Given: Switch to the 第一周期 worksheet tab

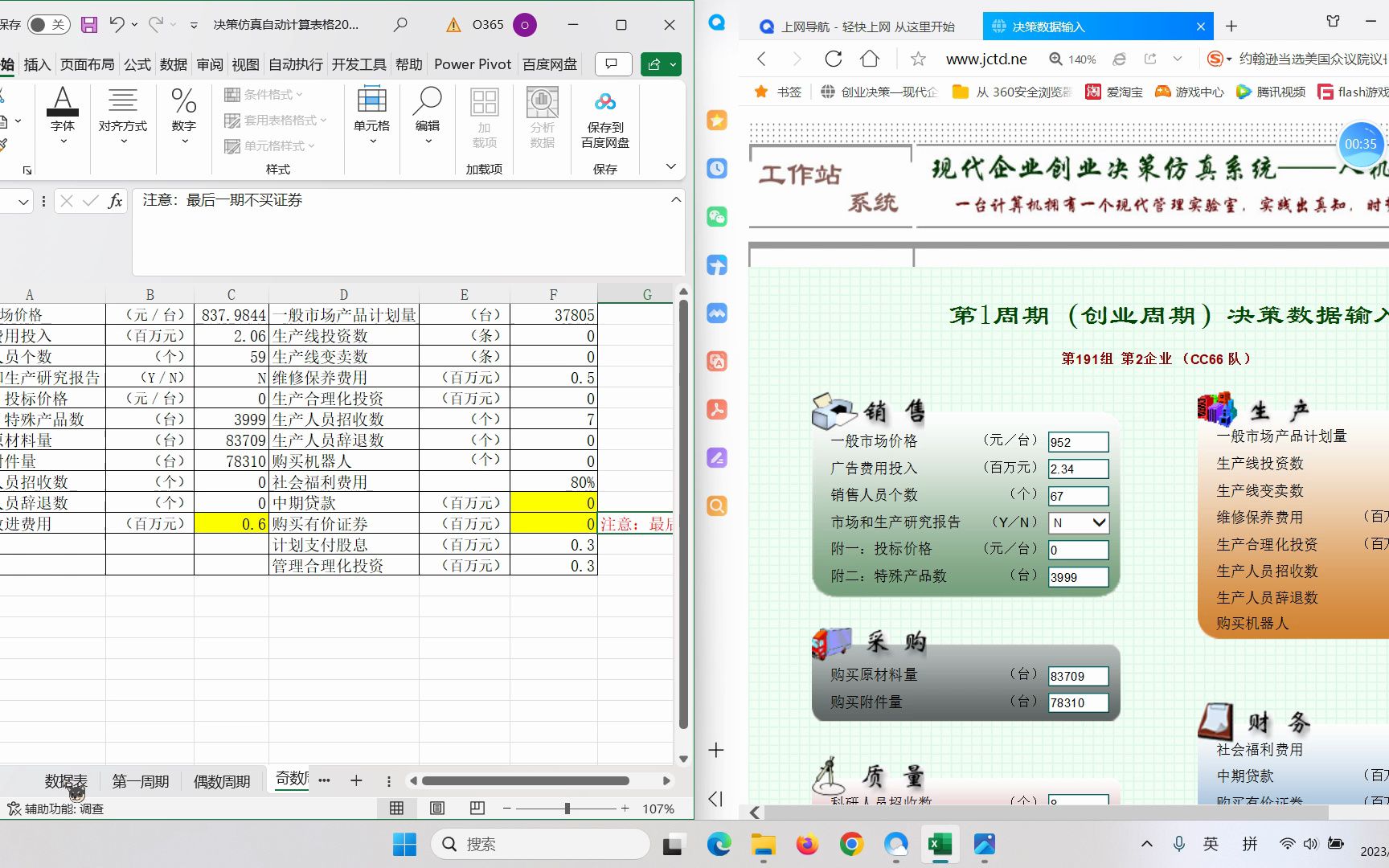Looking at the screenshot, I should pos(140,780).
